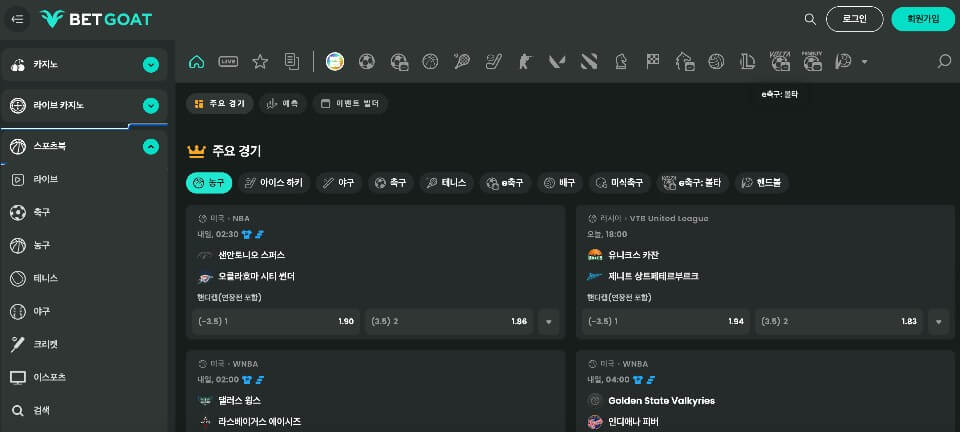Viewport: 960px width, 432px height.
Task: Switch to the 주요 경기 tab
Action: [219, 103]
